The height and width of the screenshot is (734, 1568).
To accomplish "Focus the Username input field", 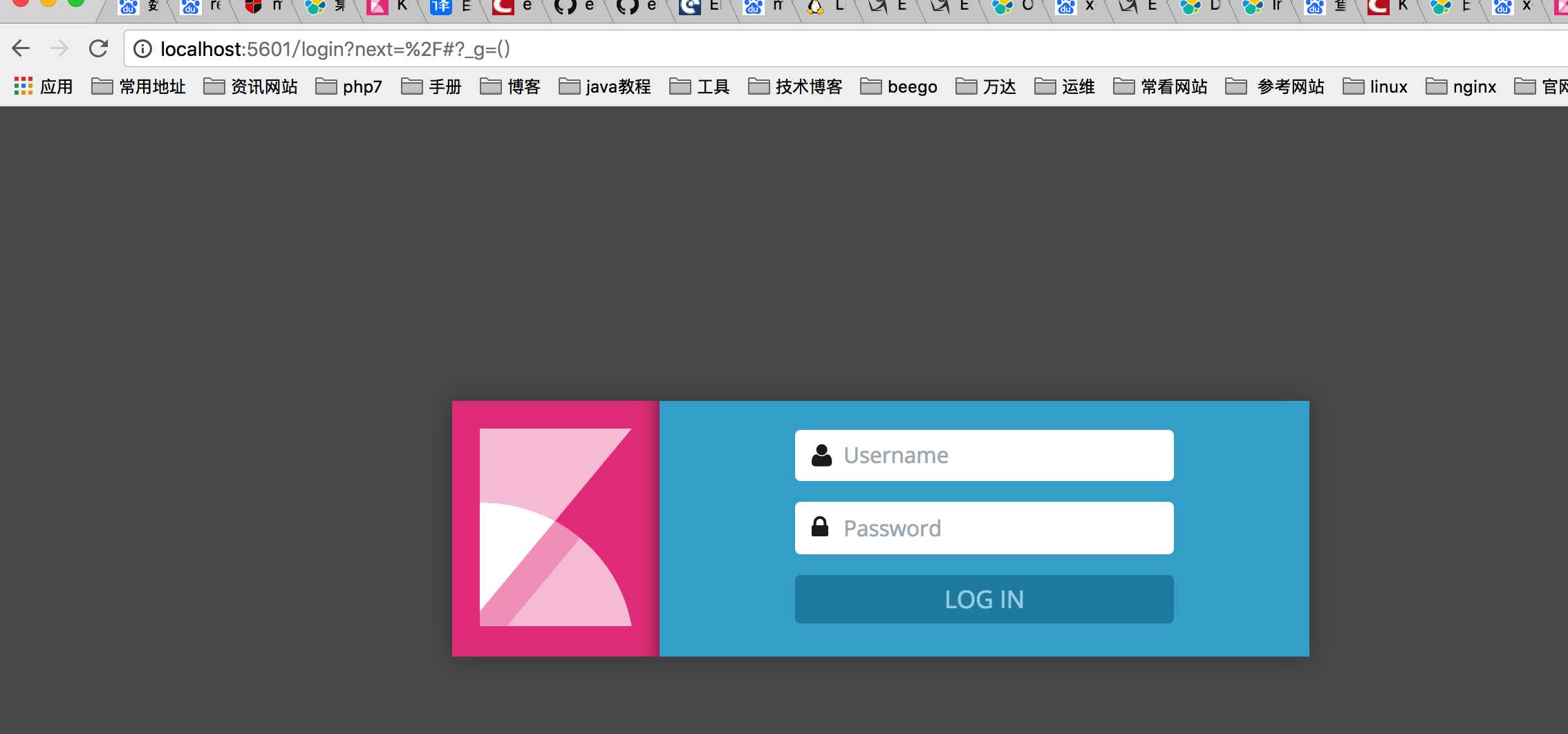I will click(996, 455).
